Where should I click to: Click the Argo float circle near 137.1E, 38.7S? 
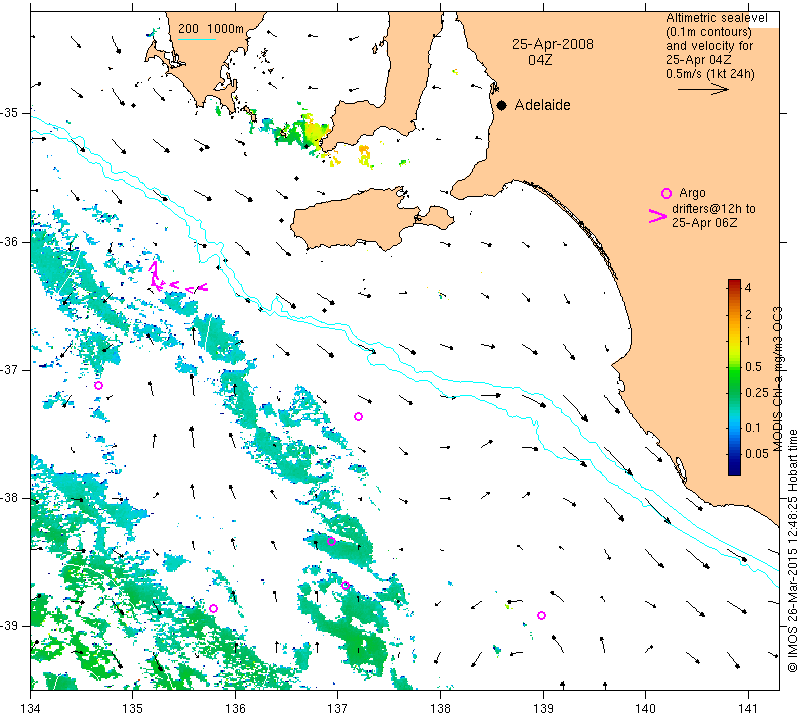[345, 585]
